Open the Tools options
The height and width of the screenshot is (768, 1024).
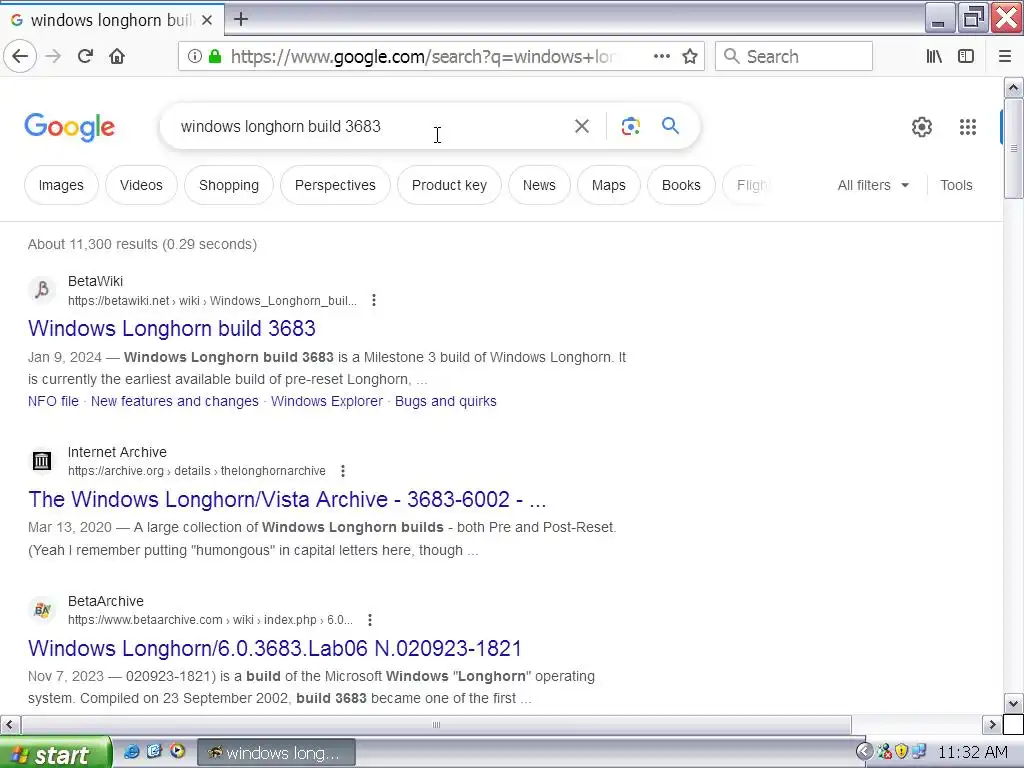pyautogui.click(x=956, y=185)
